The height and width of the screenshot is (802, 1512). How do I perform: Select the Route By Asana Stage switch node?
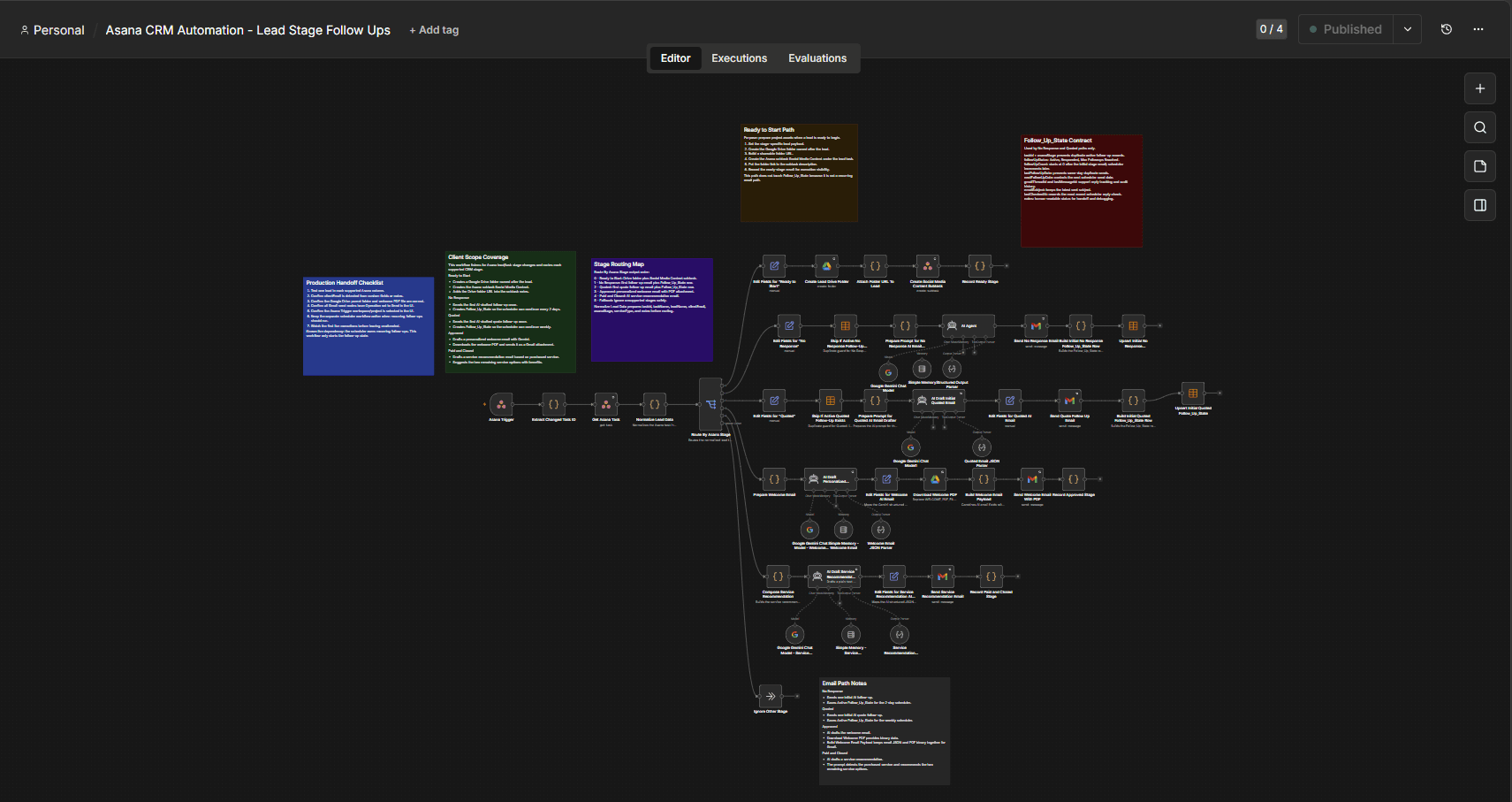tap(710, 404)
